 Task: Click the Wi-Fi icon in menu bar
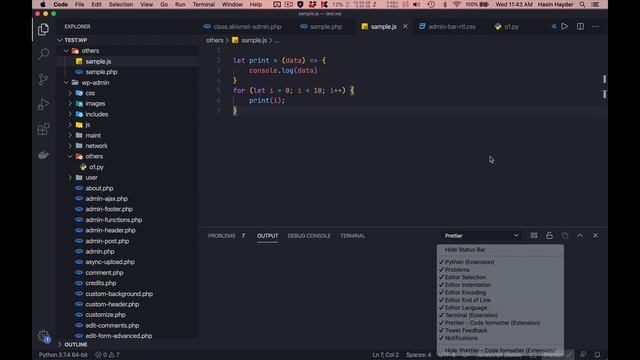pos(457,4)
